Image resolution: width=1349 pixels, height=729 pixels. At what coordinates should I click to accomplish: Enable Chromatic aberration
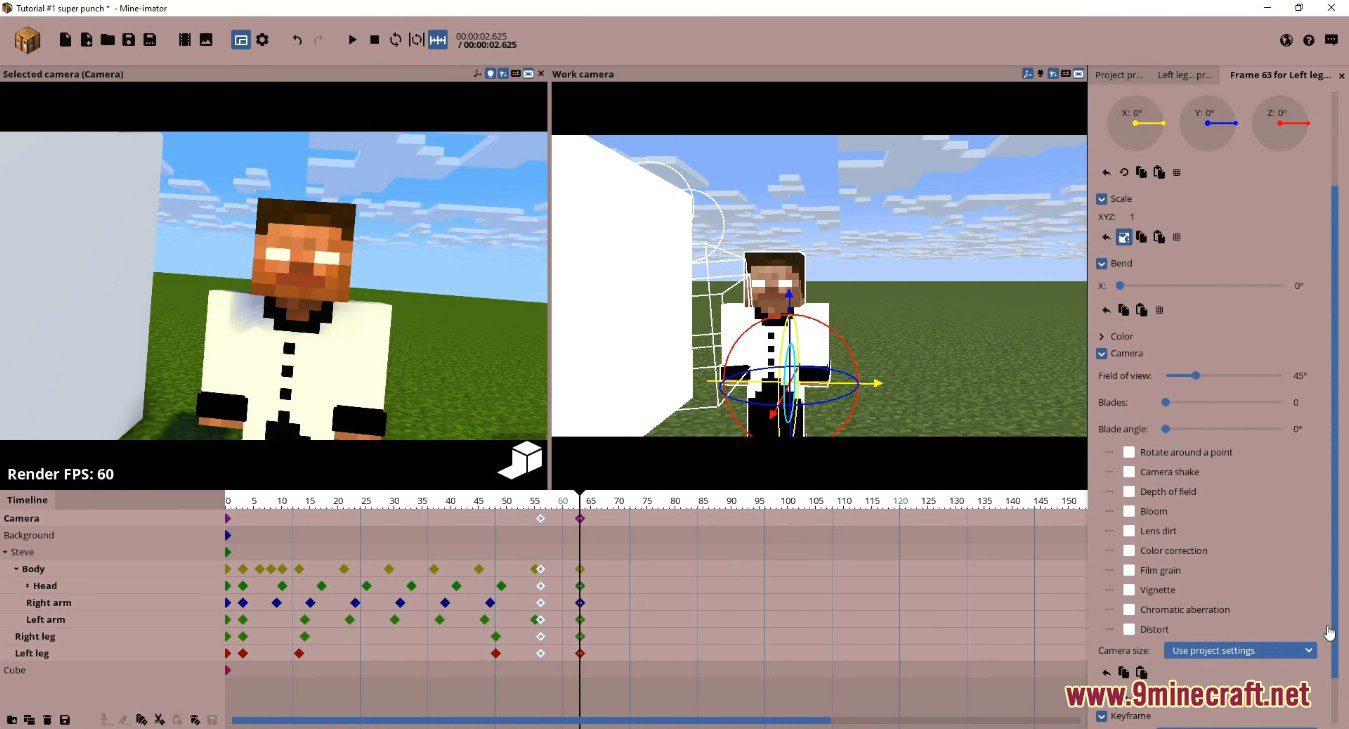point(1129,610)
